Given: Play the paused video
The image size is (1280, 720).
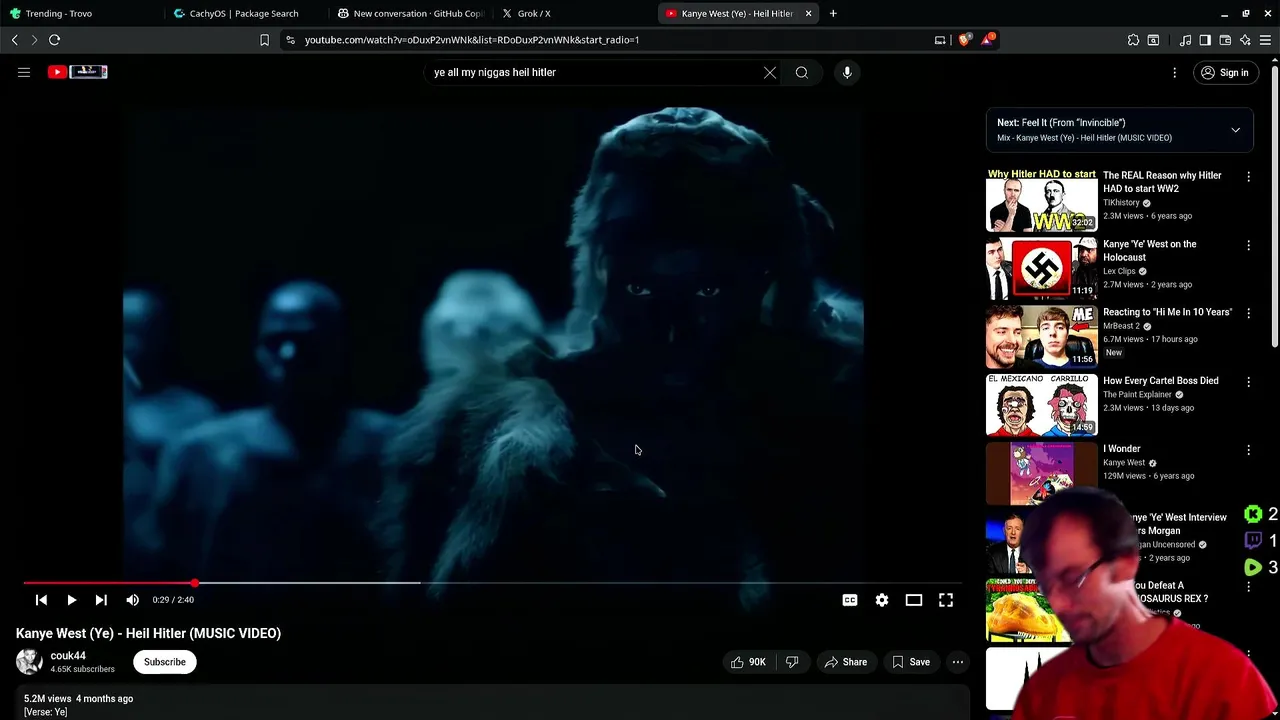Looking at the screenshot, I should point(72,600).
